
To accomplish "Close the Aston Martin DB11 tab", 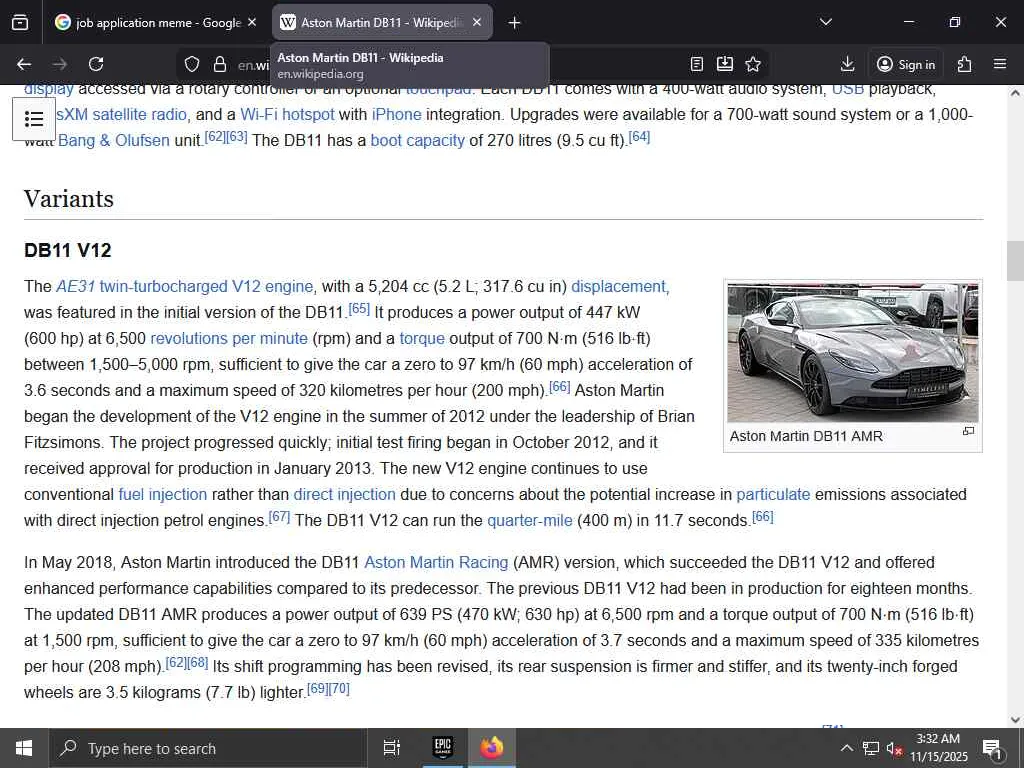I will 477,22.
